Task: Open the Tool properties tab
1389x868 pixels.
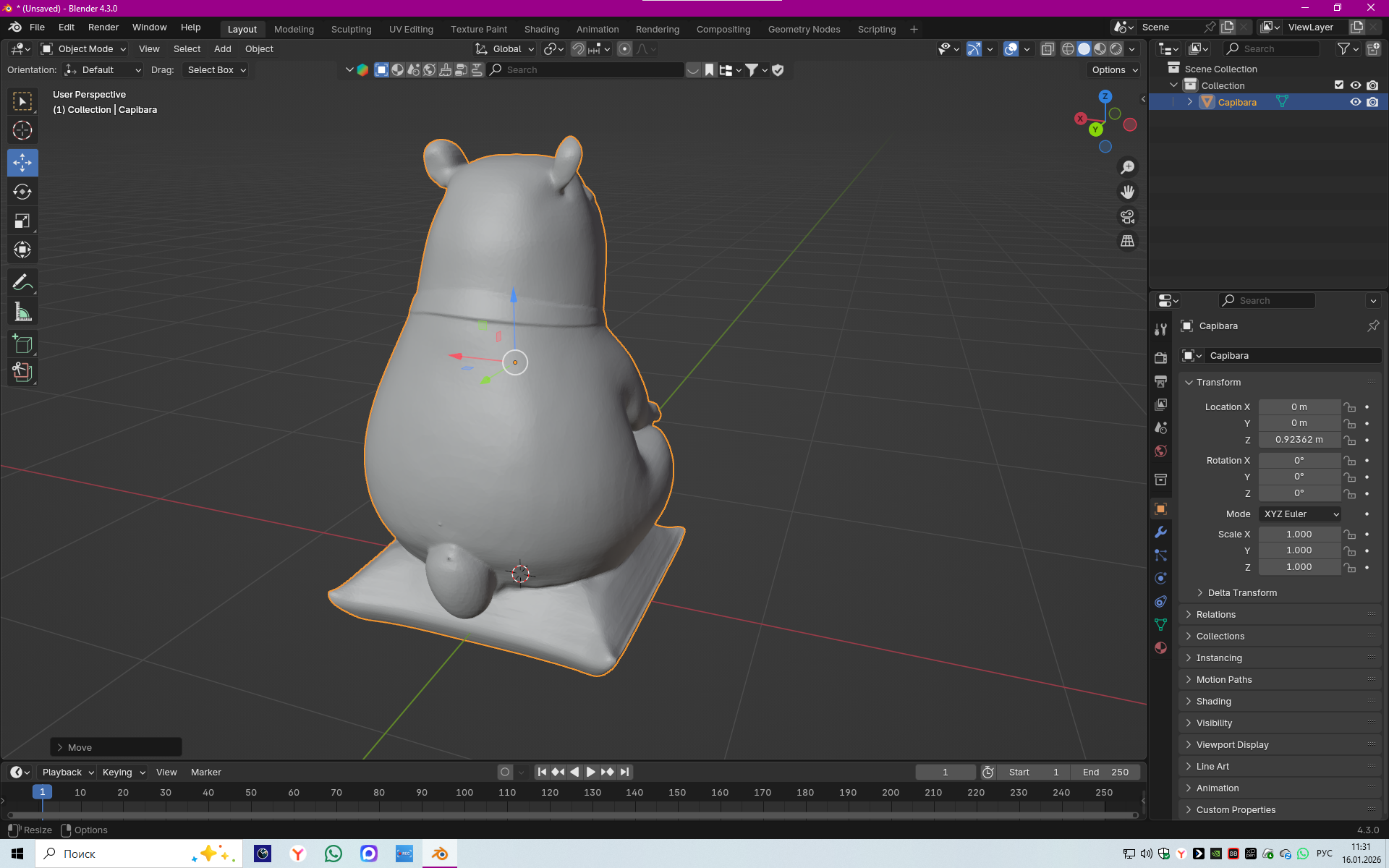Action: tap(1161, 329)
